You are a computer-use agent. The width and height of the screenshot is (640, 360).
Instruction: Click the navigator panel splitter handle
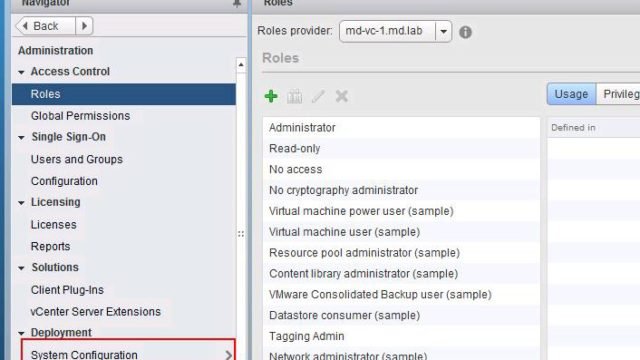tap(241, 234)
